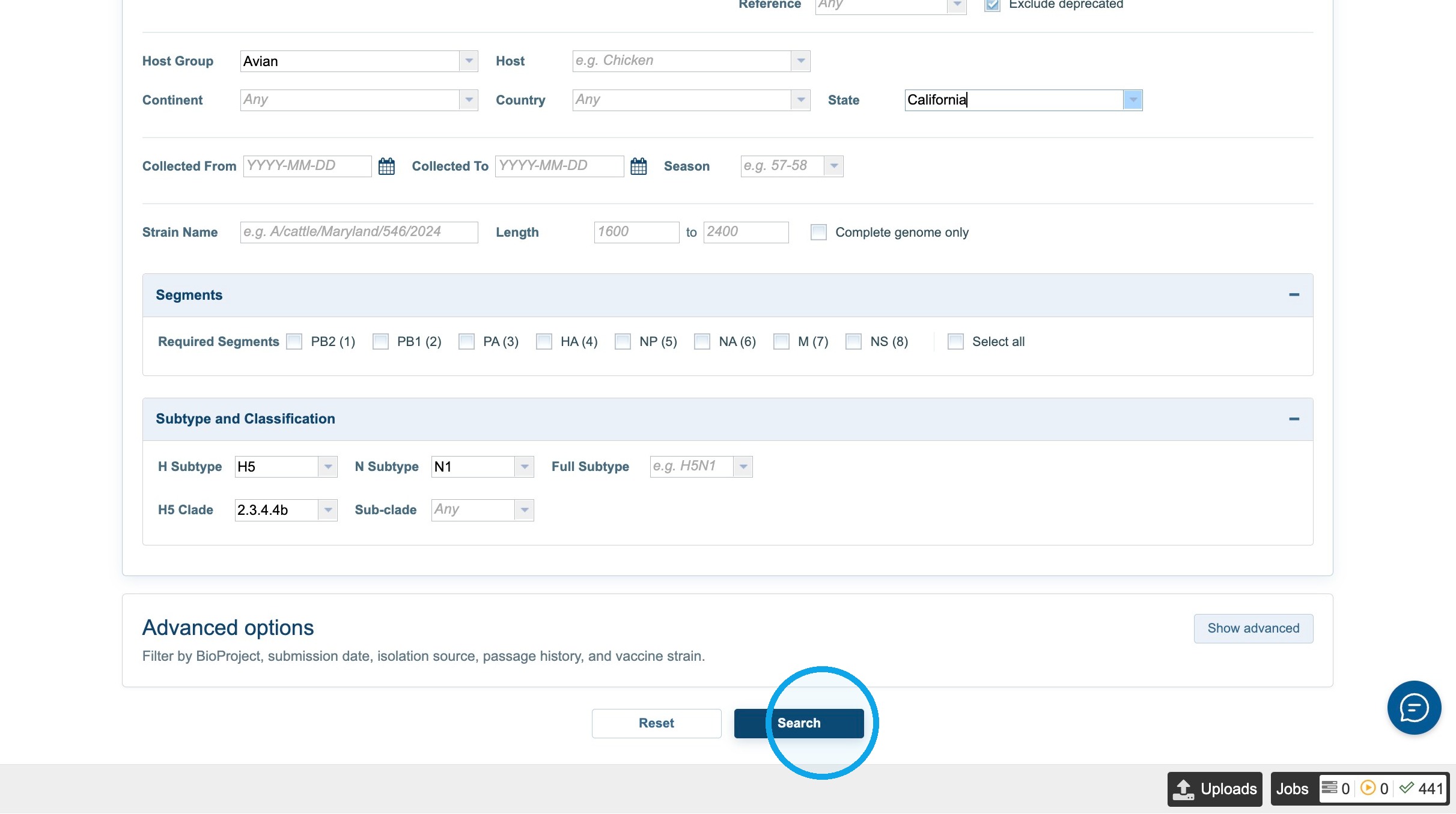Open the Collected From calendar picker
The width and height of the screenshot is (1456, 814).
[x=386, y=166]
